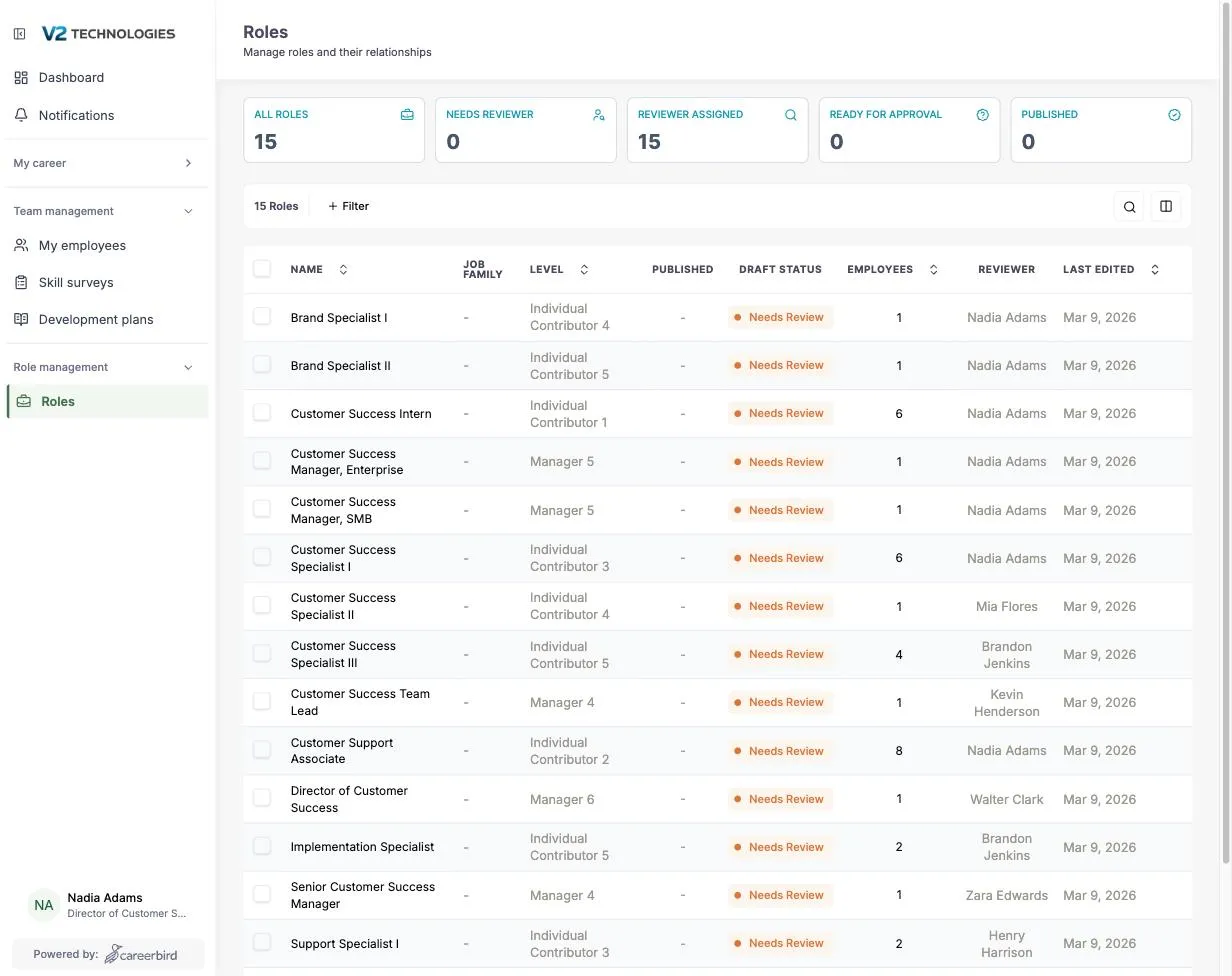The height and width of the screenshot is (976, 1232).
Task: Check Customer Success Manager, SMB checkbox
Action: (x=262, y=509)
